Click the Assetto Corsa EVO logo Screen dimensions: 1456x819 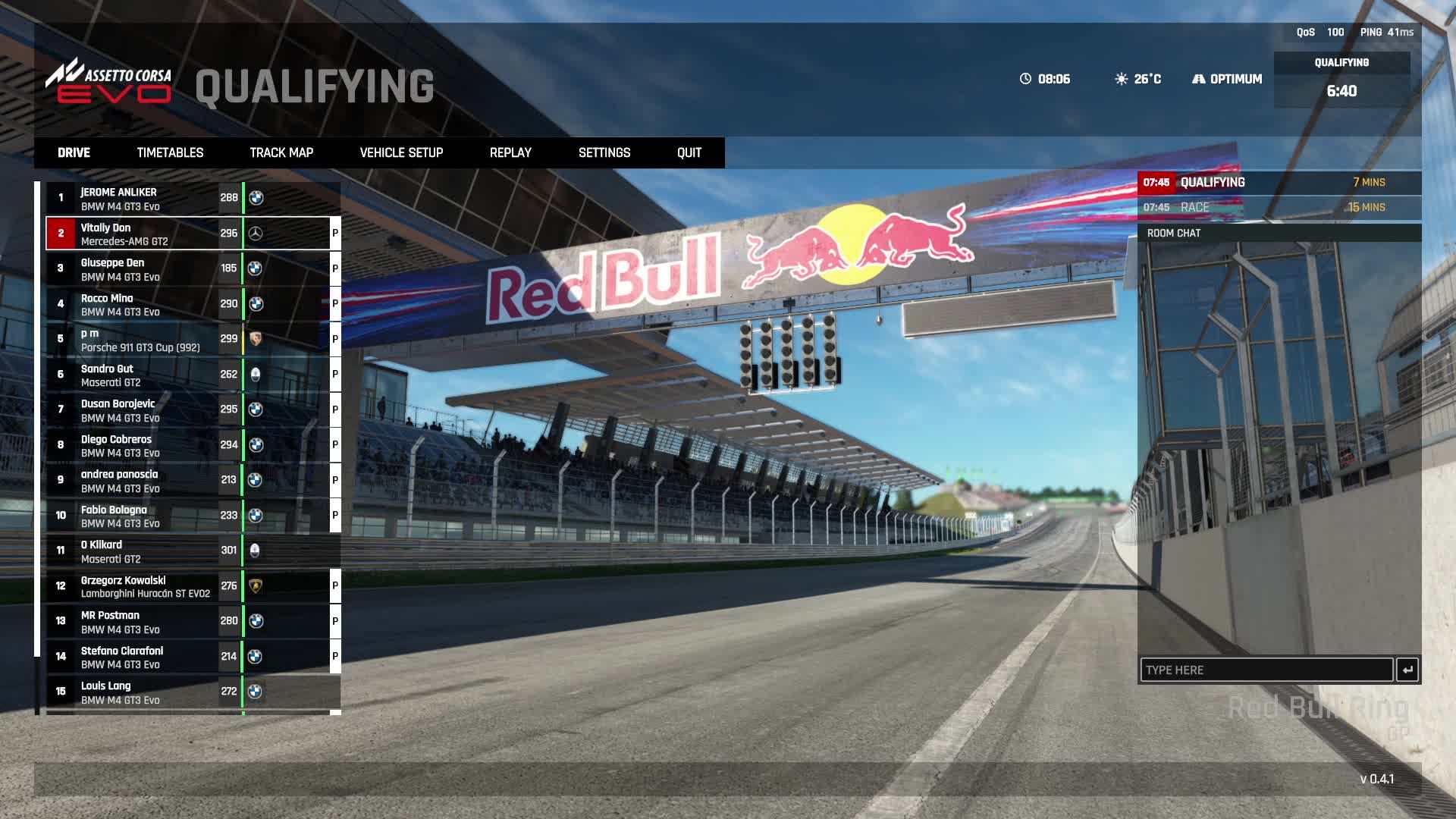pyautogui.click(x=108, y=80)
